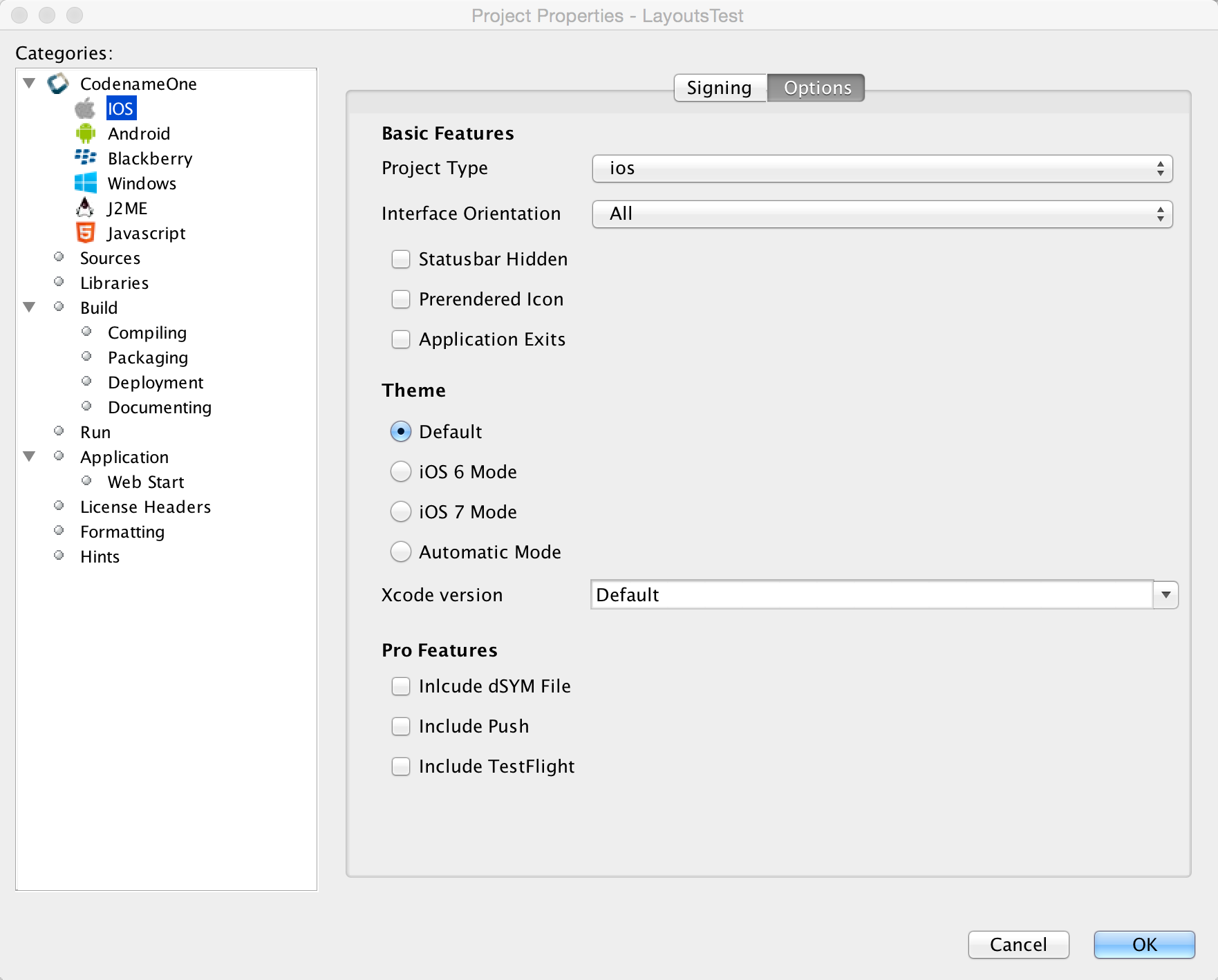Click the Blackberry logo icon
The image size is (1218, 980).
85,158
